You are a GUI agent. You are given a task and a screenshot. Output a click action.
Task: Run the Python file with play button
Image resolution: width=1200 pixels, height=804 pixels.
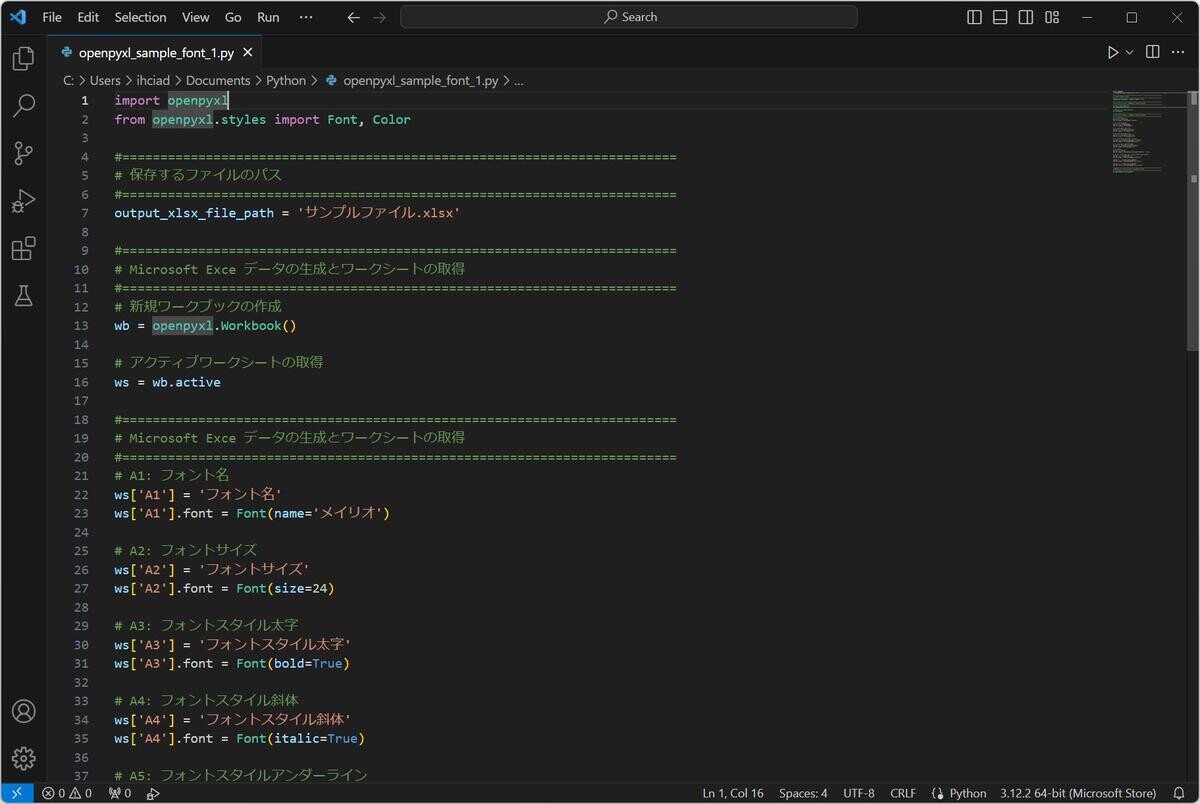1112,52
